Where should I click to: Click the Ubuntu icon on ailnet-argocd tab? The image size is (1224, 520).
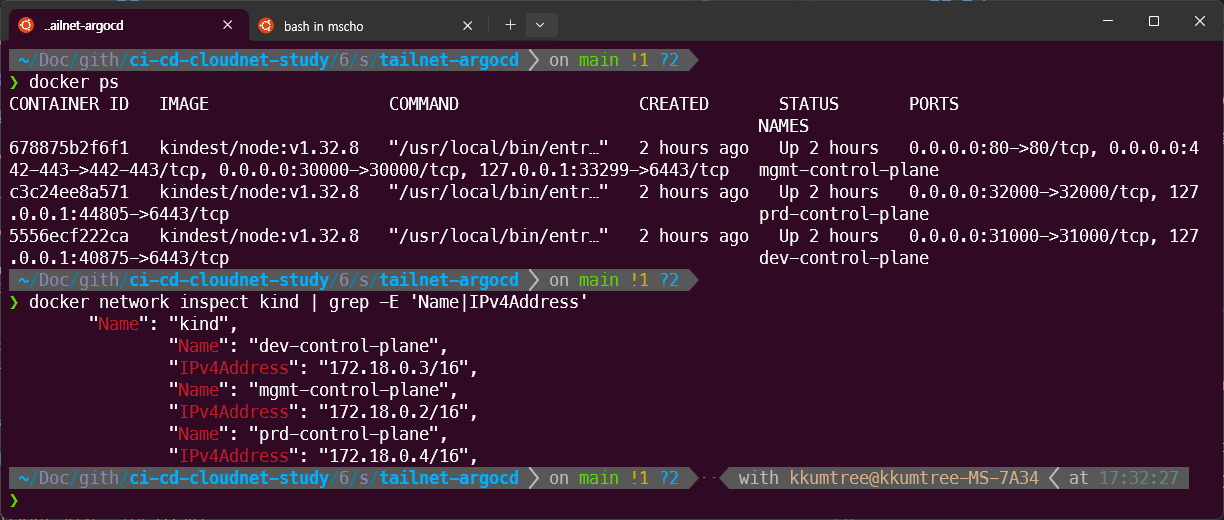click(26, 25)
